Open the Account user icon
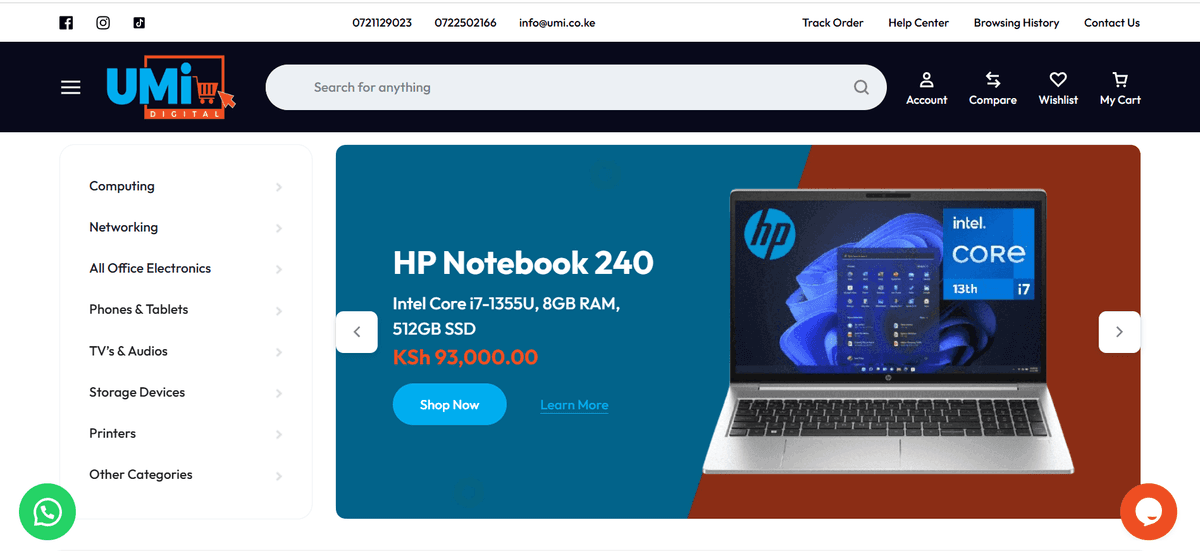Screen dimensions: 1200x551 pos(927,79)
